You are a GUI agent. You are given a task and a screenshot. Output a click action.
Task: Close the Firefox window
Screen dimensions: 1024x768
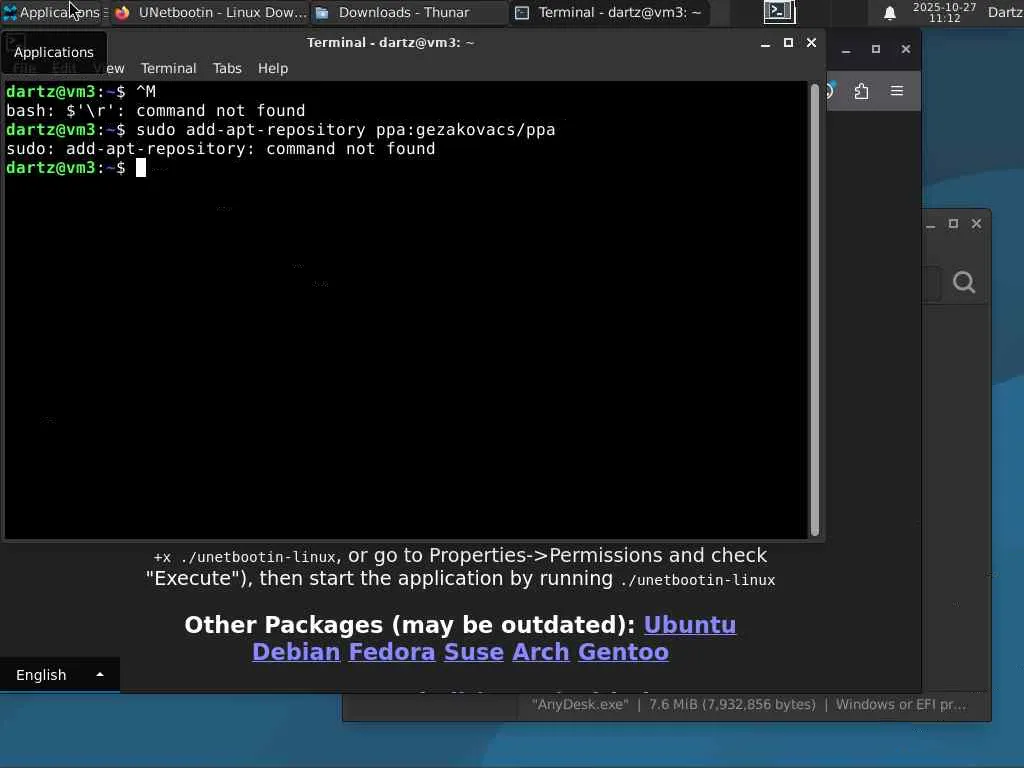click(x=906, y=49)
